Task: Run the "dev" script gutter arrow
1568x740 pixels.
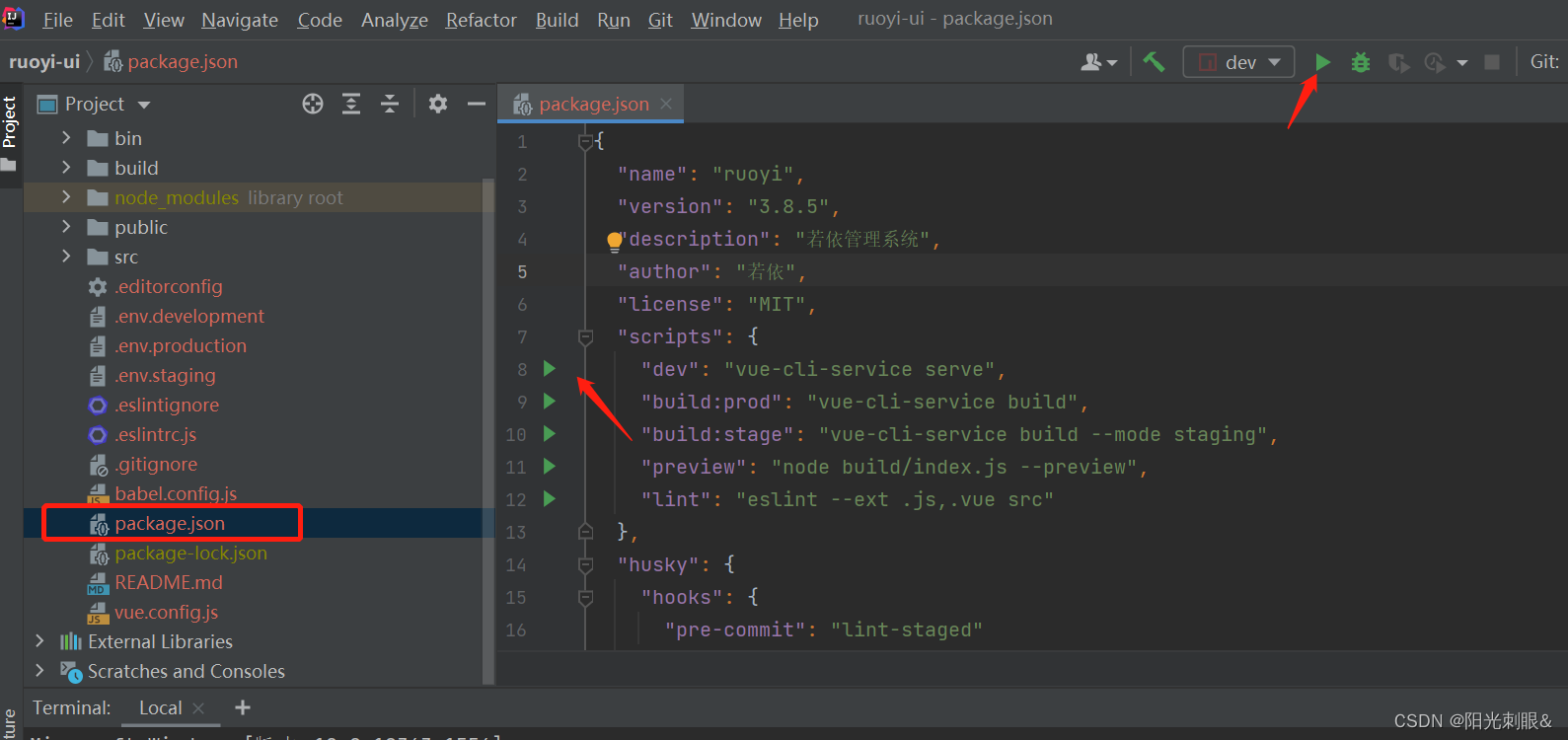Action: coord(550,368)
